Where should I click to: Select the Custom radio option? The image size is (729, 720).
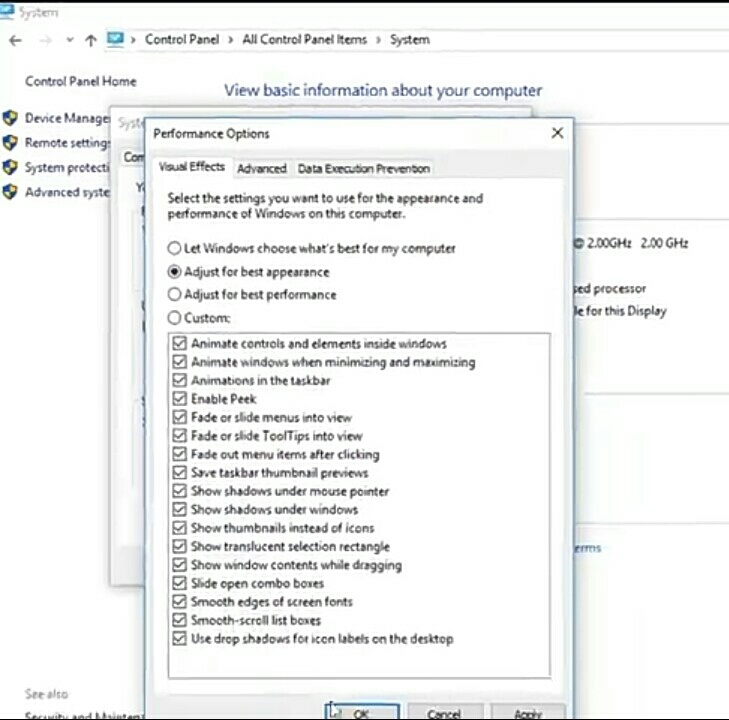(x=199, y=318)
